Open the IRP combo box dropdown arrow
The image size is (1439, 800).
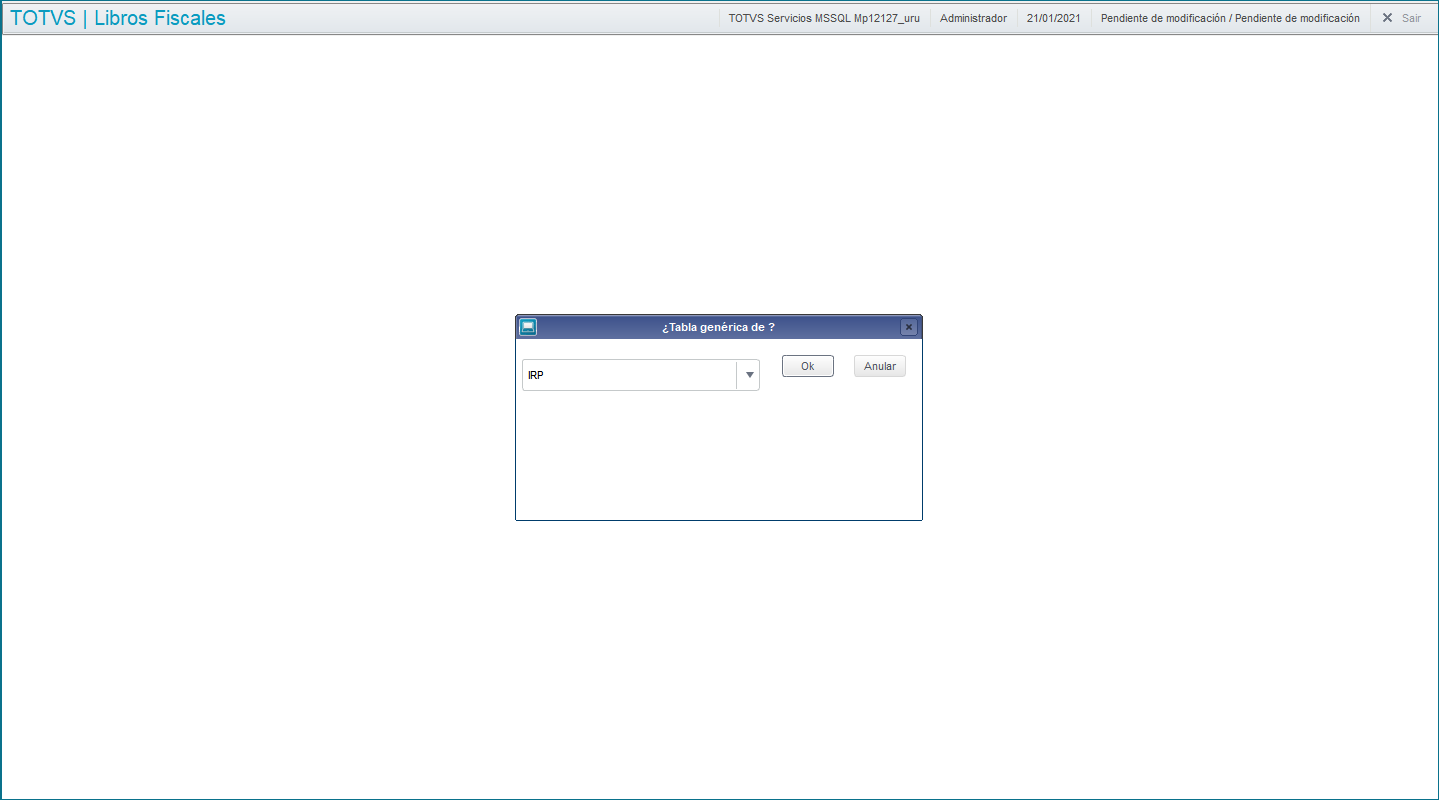(x=749, y=375)
